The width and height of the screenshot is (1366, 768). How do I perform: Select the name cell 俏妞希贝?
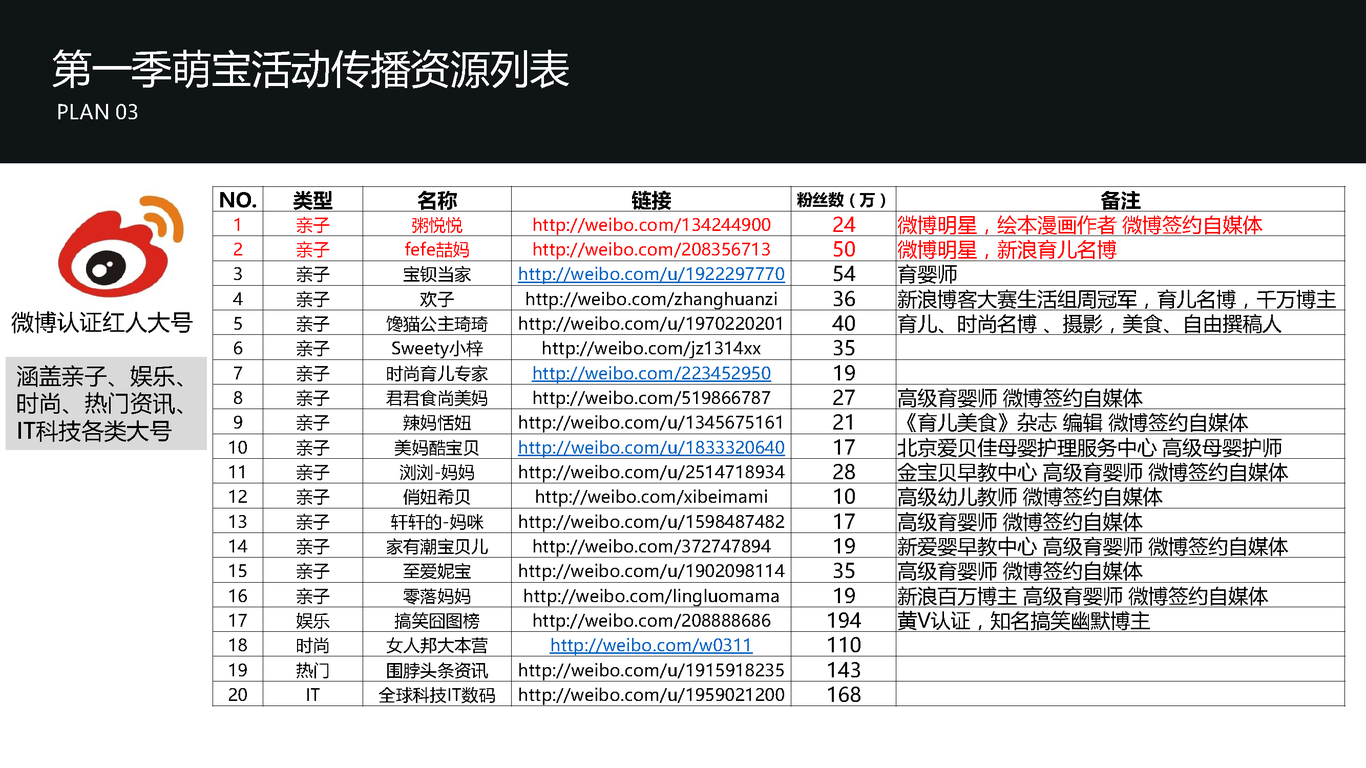(x=437, y=496)
